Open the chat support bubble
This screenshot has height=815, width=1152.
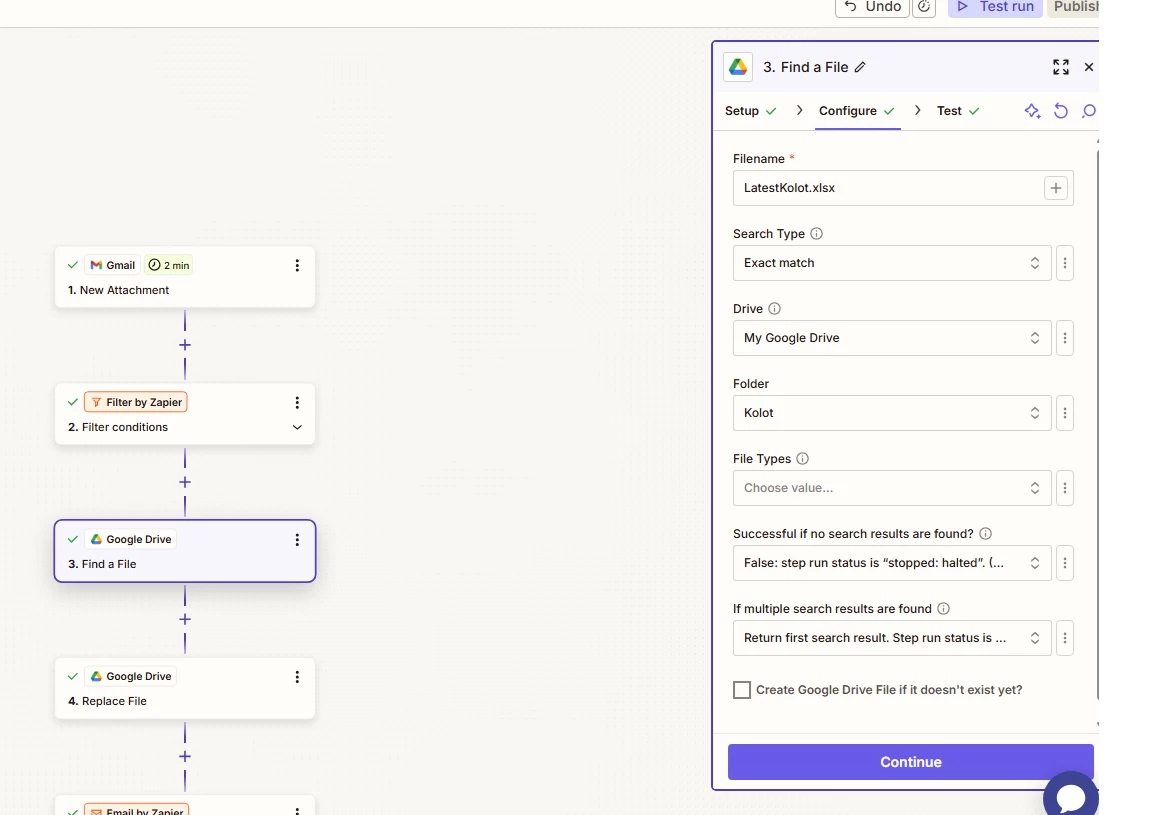coord(1070,796)
